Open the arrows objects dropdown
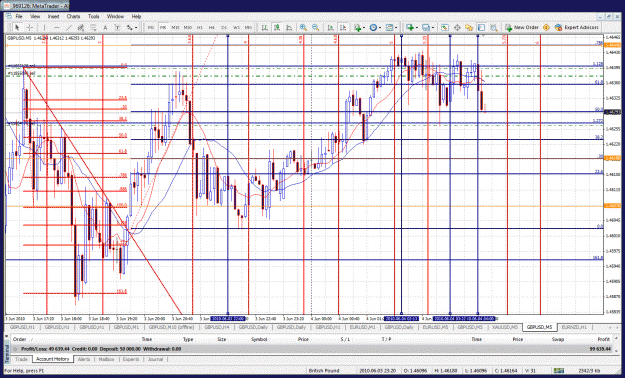The width and height of the screenshot is (625, 378). (x=132, y=28)
